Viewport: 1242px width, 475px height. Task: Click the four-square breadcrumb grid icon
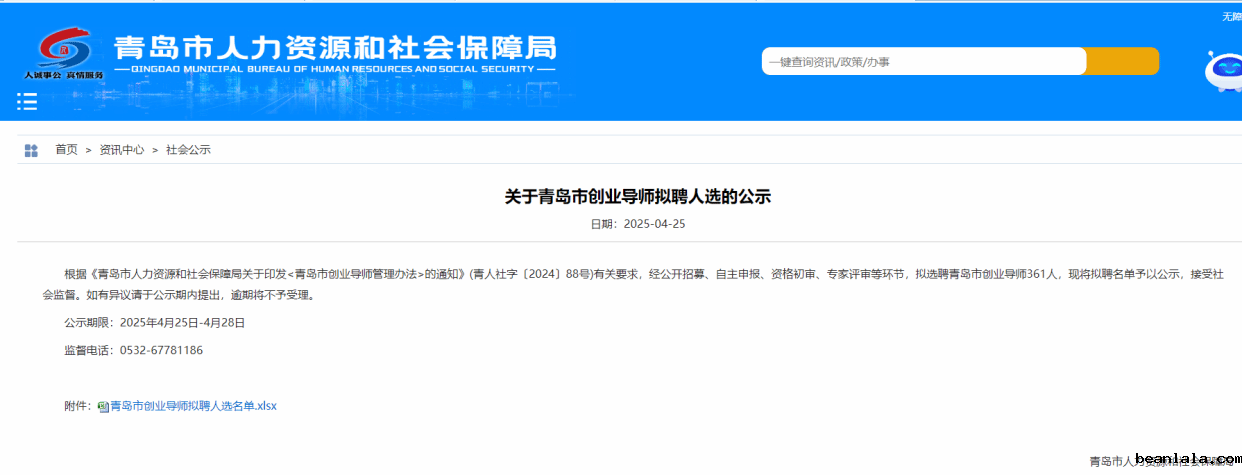[x=31, y=150]
